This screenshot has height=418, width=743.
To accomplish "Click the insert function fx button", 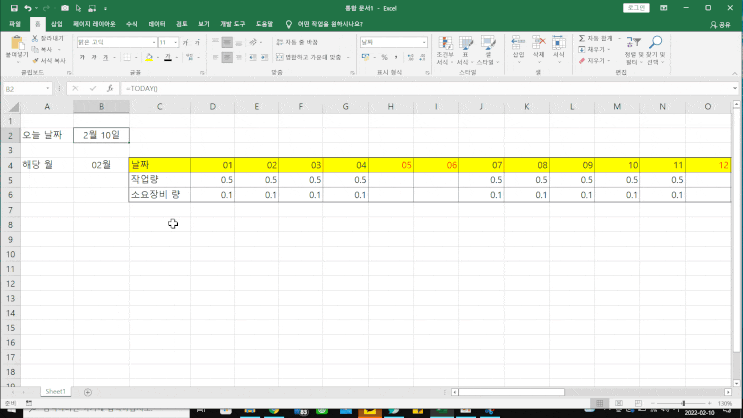I will point(109,89).
